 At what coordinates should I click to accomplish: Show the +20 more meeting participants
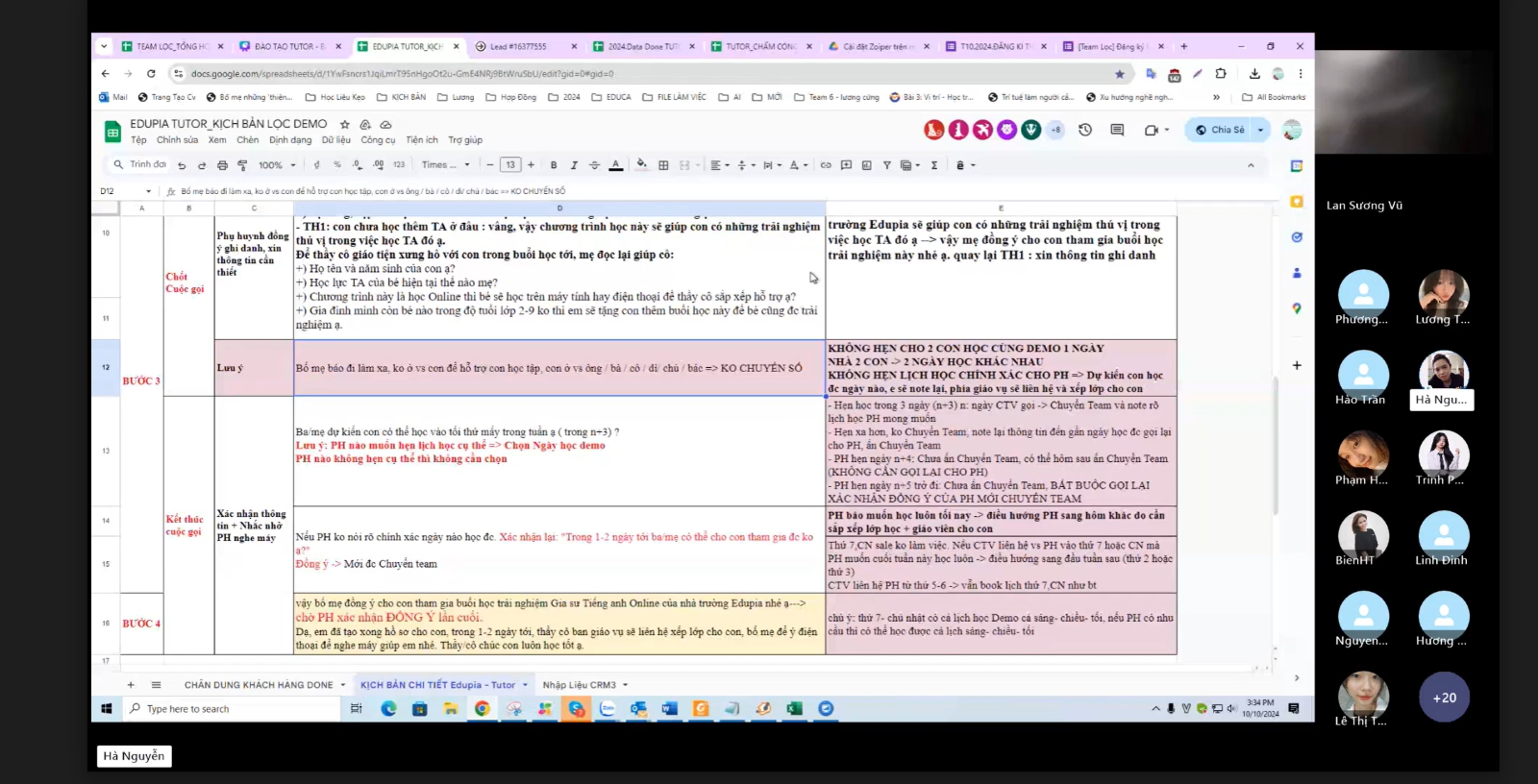tap(1444, 698)
